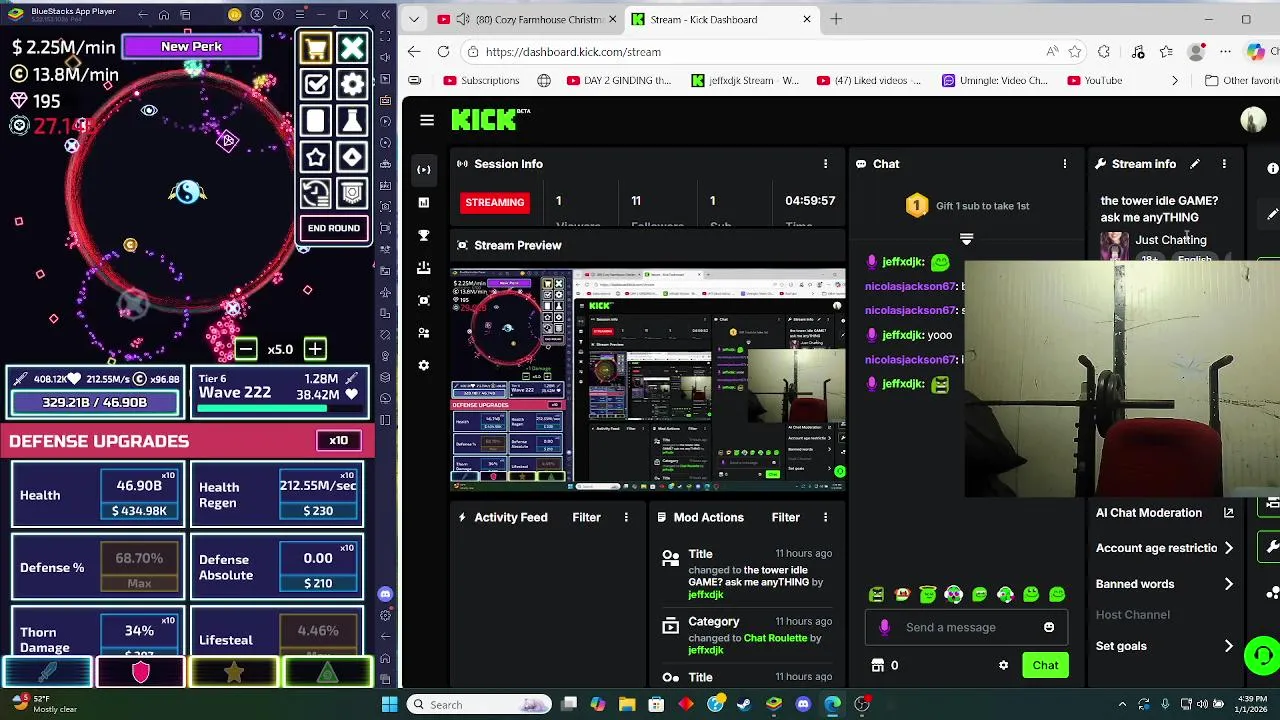Click END ROUND button in game
This screenshot has width=1280, height=720.
click(x=334, y=228)
